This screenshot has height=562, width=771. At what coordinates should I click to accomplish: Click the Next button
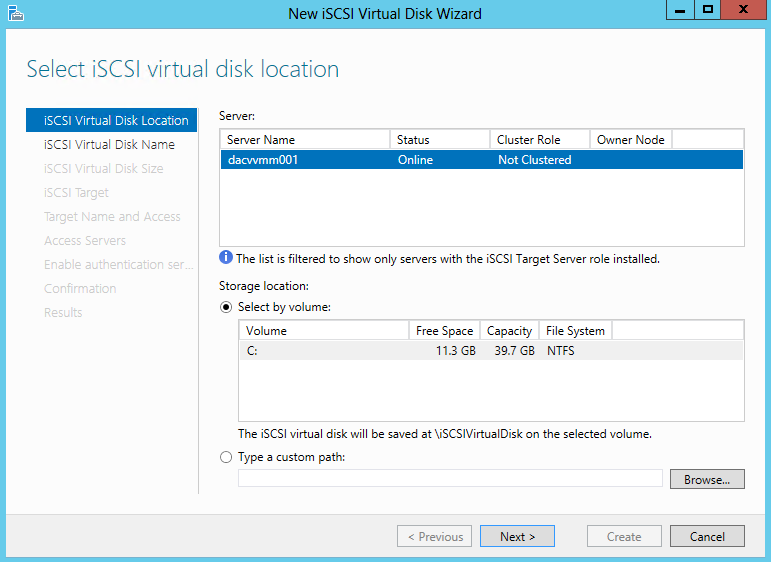tap(517, 536)
